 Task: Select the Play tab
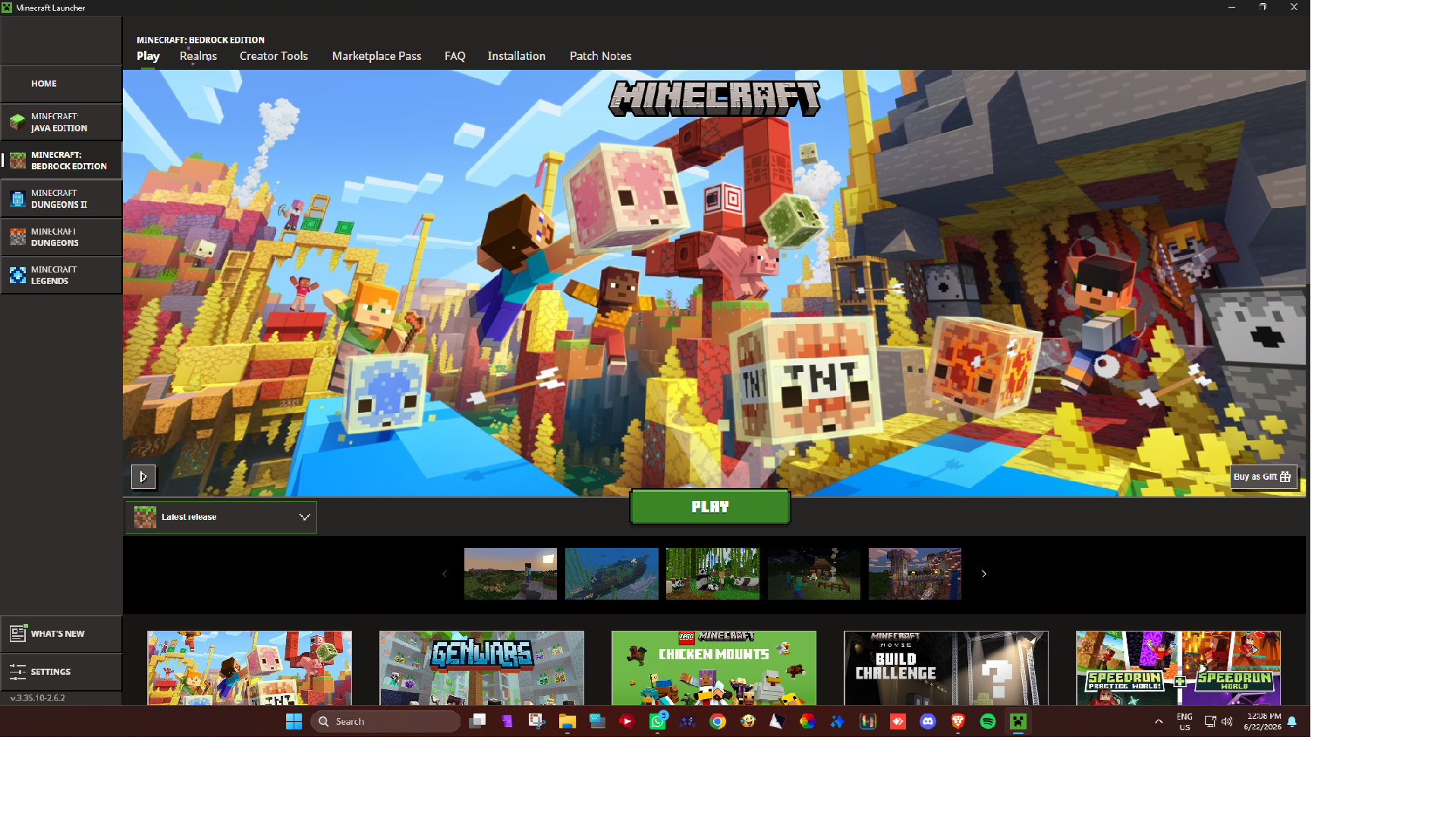(x=148, y=56)
